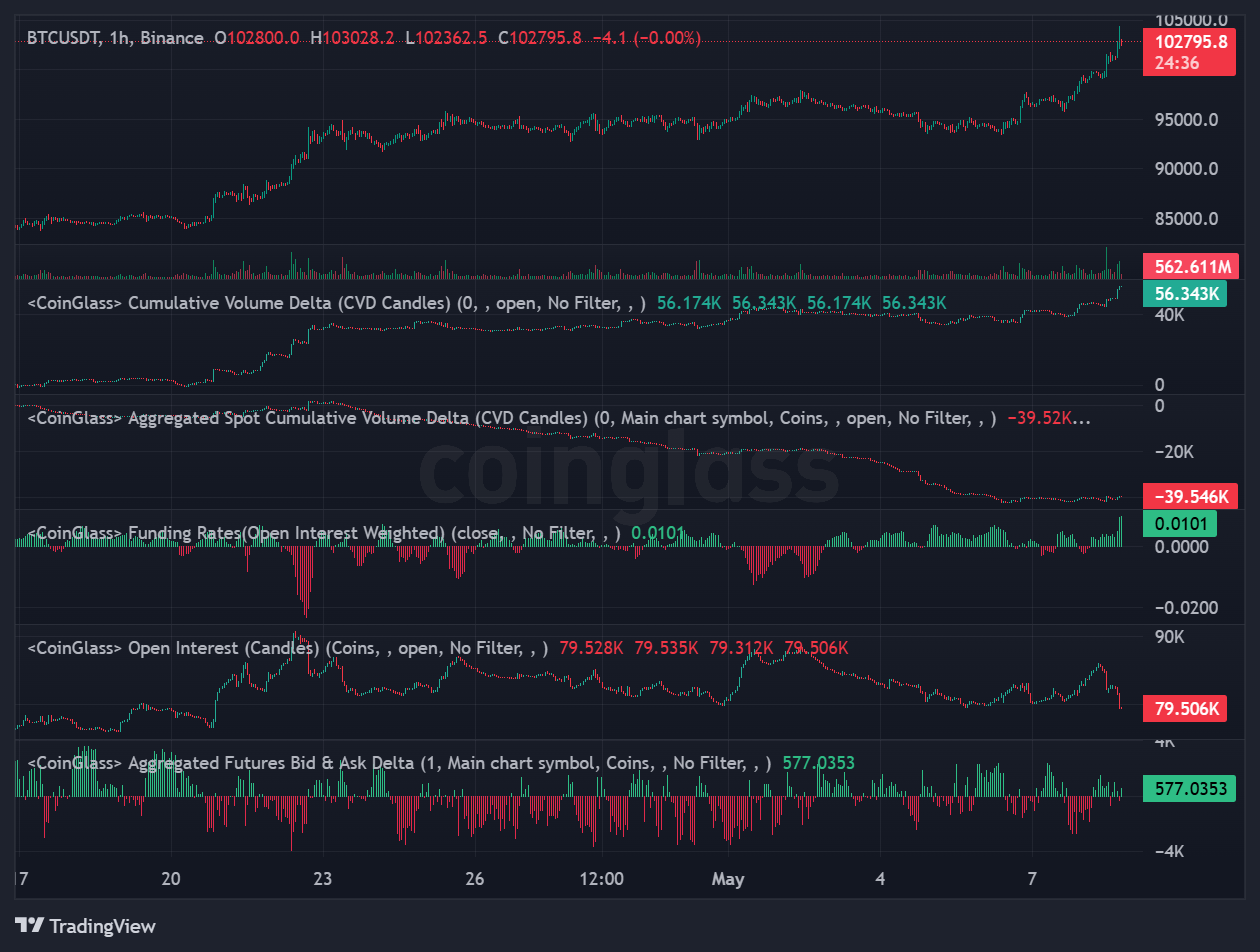1260x952 pixels.
Task: Click the May label on the time axis
Action: [x=728, y=879]
